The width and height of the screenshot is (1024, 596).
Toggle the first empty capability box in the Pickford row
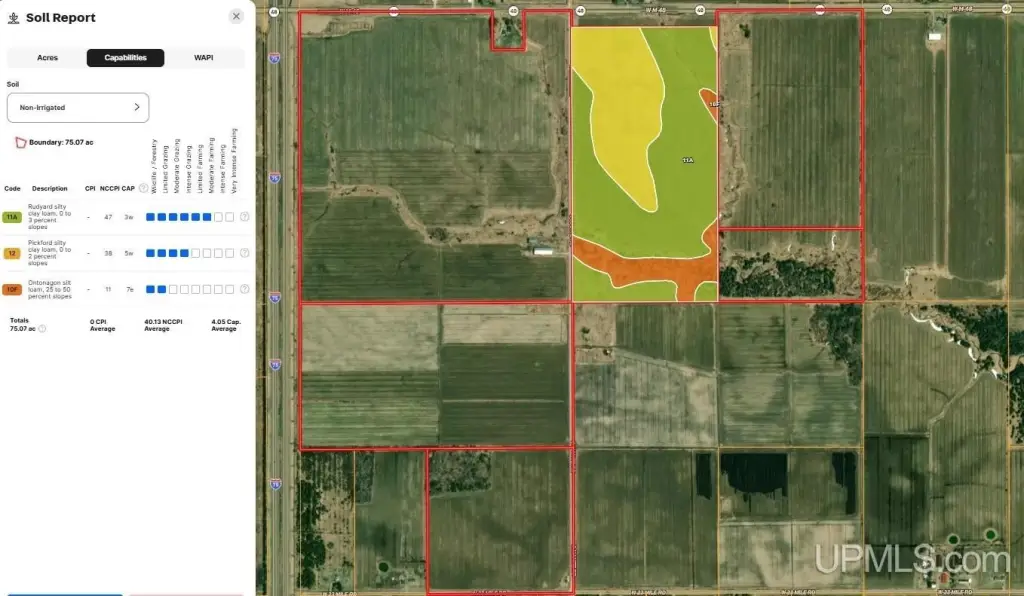pos(196,253)
